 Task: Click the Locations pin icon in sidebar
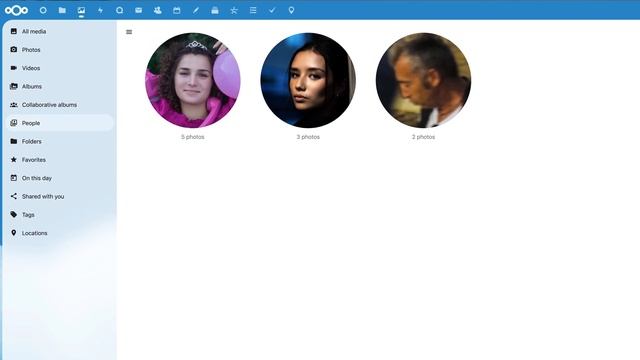14,233
